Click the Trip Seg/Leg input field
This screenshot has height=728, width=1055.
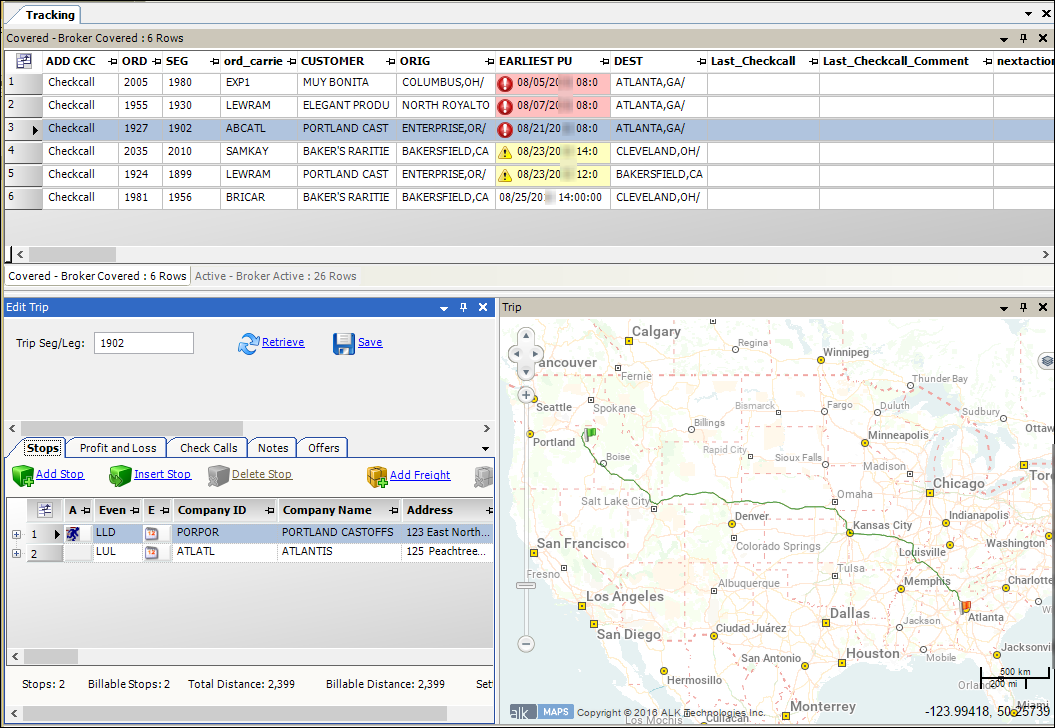tap(143, 343)
